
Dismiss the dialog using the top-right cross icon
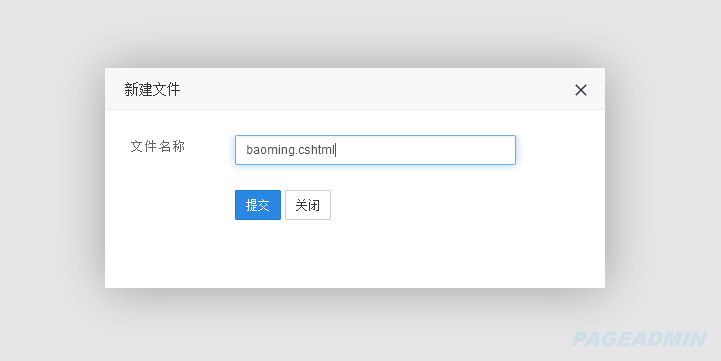tap(581, 90)
